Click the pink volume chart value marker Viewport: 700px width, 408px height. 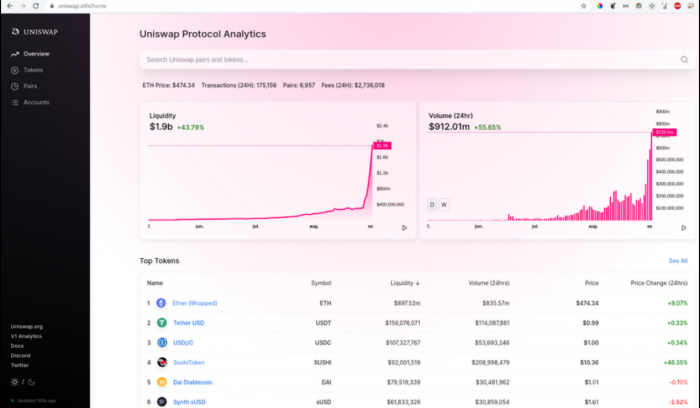(x=664, y=132)
